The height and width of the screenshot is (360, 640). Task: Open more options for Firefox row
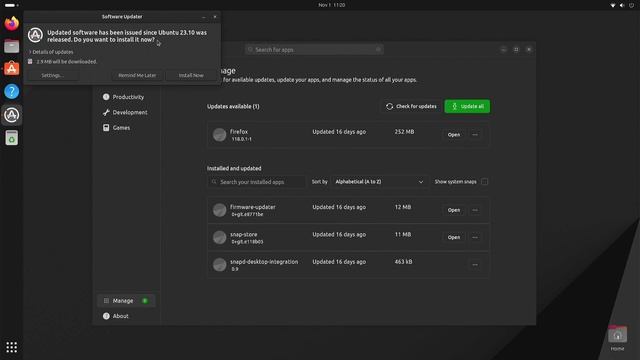pos(475,135)
